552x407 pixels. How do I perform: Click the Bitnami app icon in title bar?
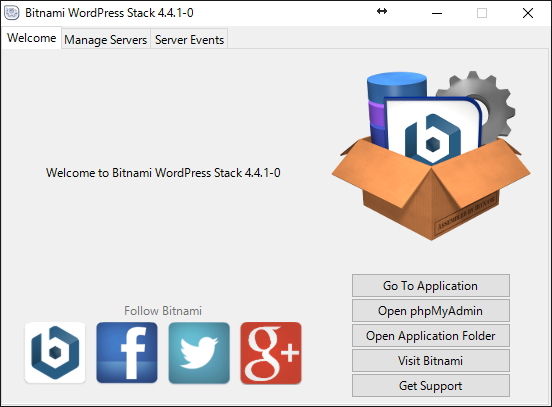12,13
